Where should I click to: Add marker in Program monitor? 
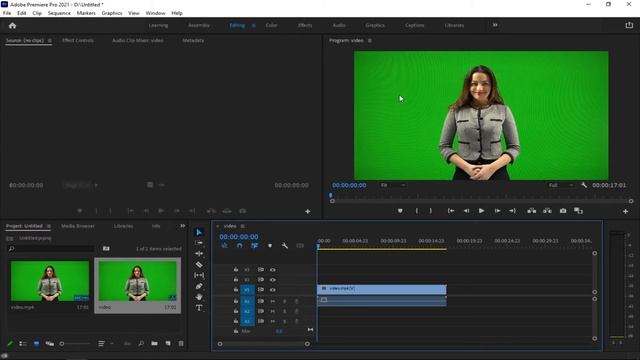(400, 211)
